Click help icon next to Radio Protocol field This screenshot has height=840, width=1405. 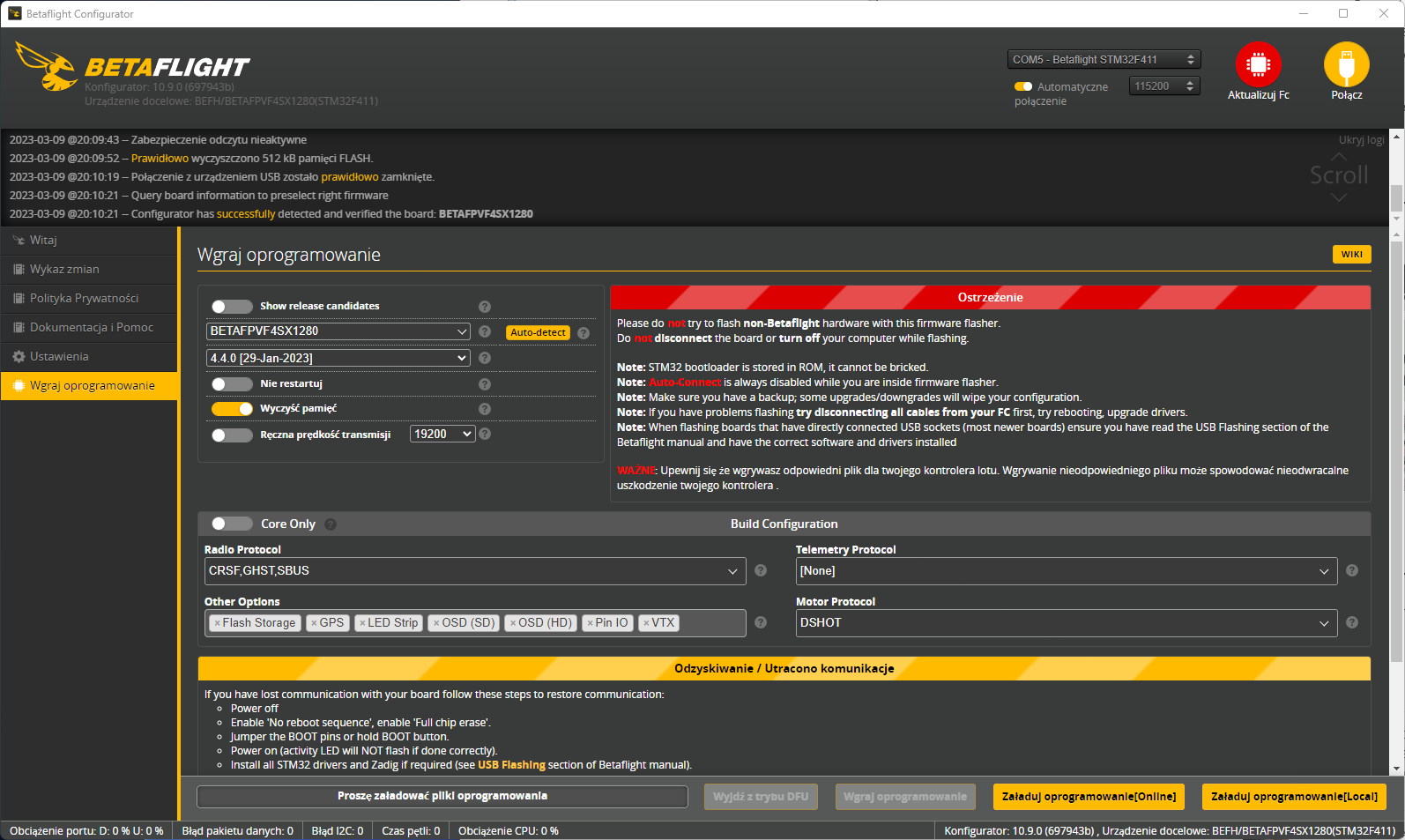[761, 571]
